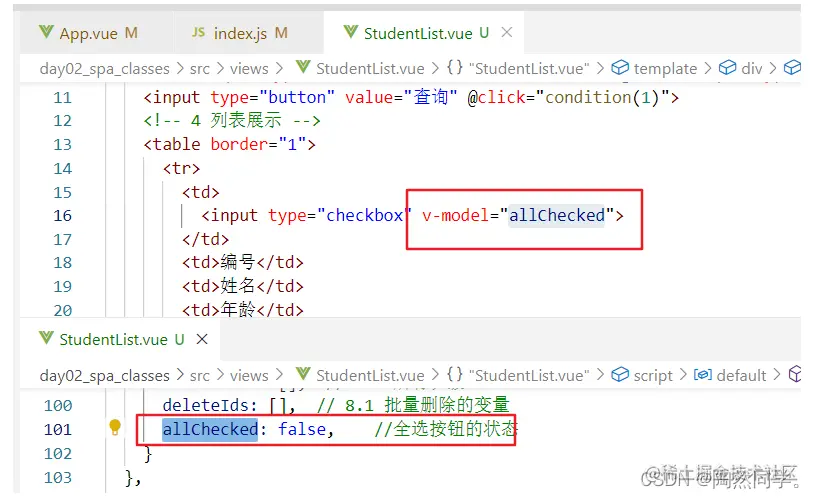Screen dimensions: 814x499
Task: Click line number 18 in gutter
Action: pyautogui.click(x=62, y=263)
